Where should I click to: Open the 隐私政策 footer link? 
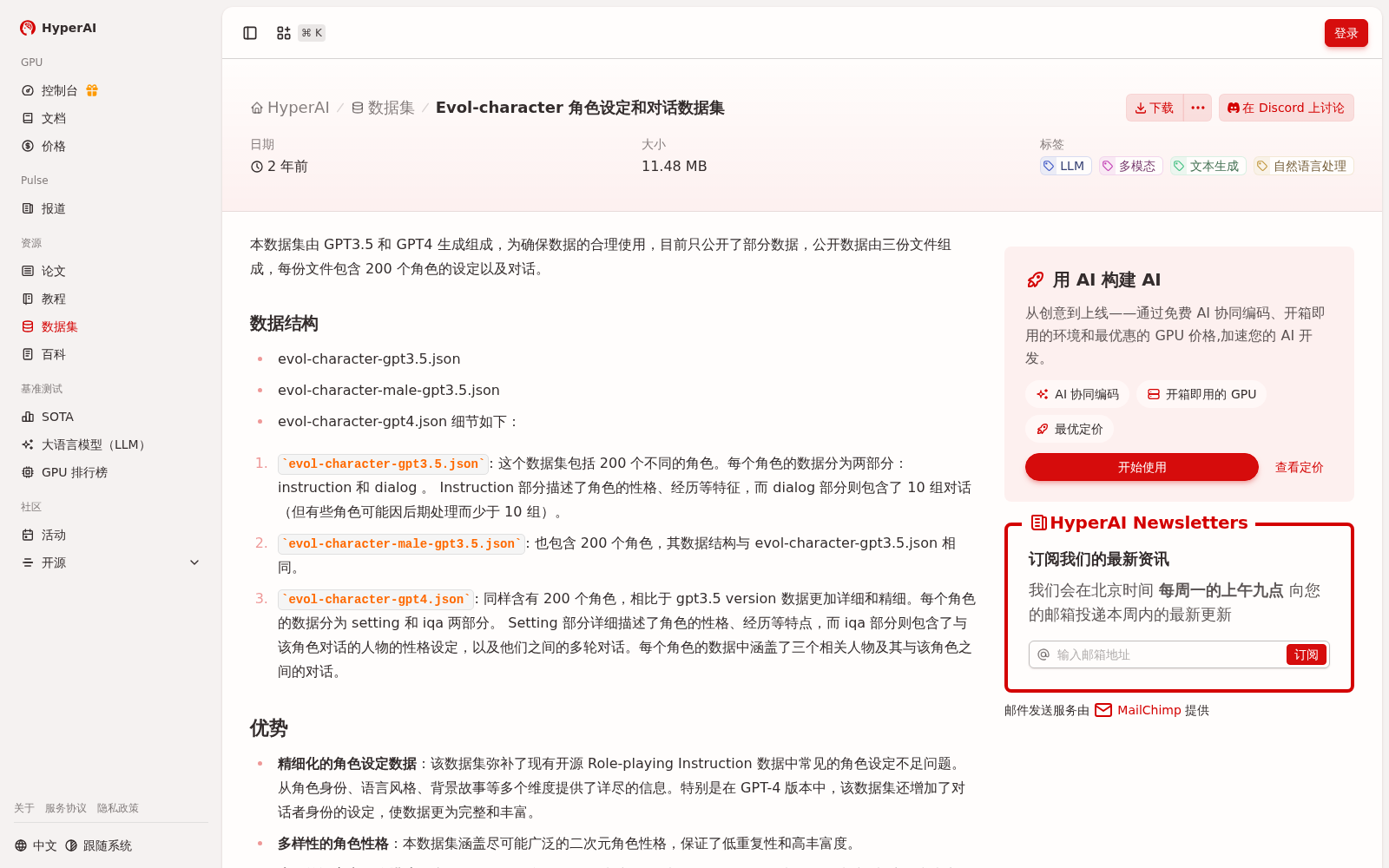[118, 808]
